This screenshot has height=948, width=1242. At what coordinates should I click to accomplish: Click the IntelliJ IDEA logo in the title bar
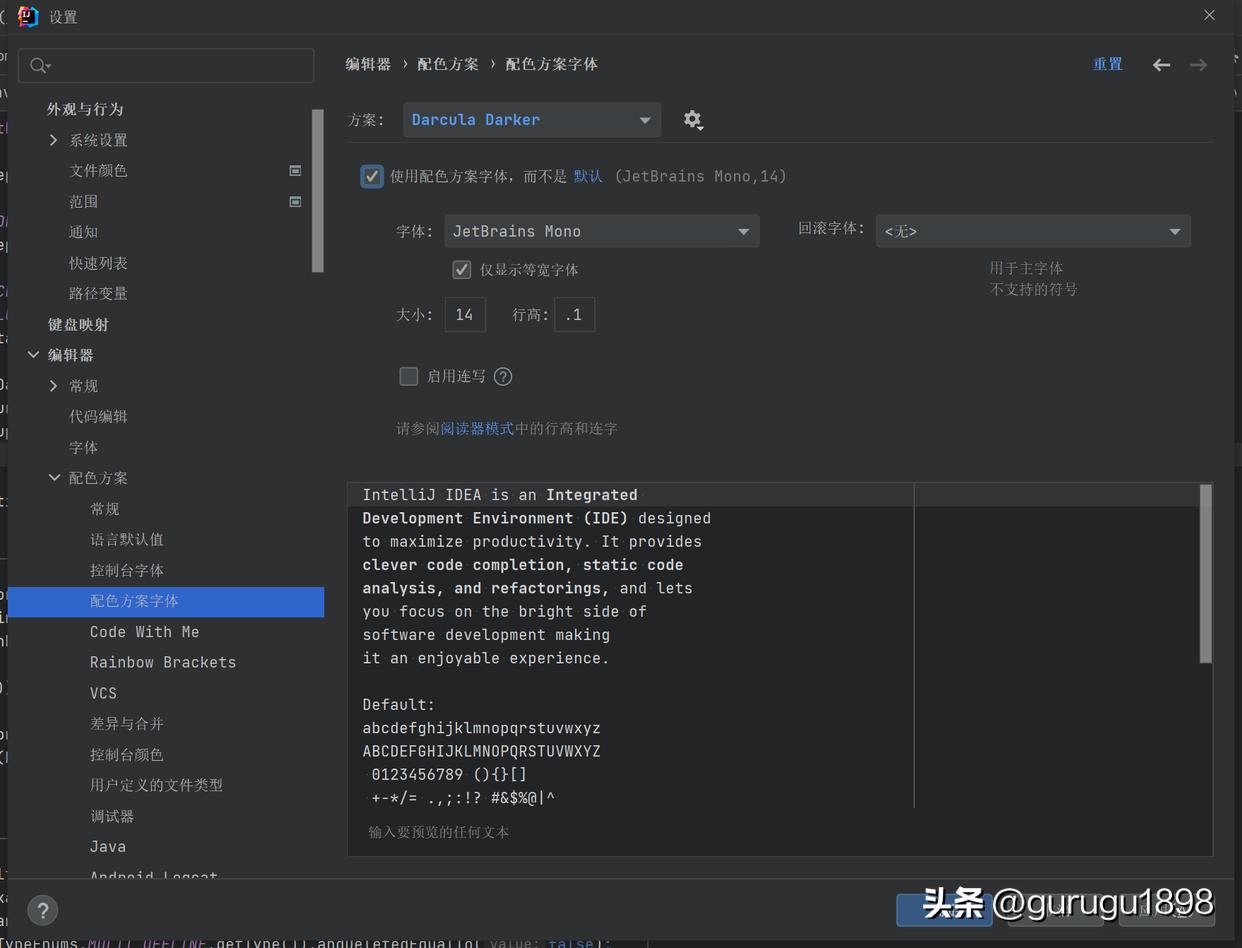pyautogui.click(x=28, y=16)
